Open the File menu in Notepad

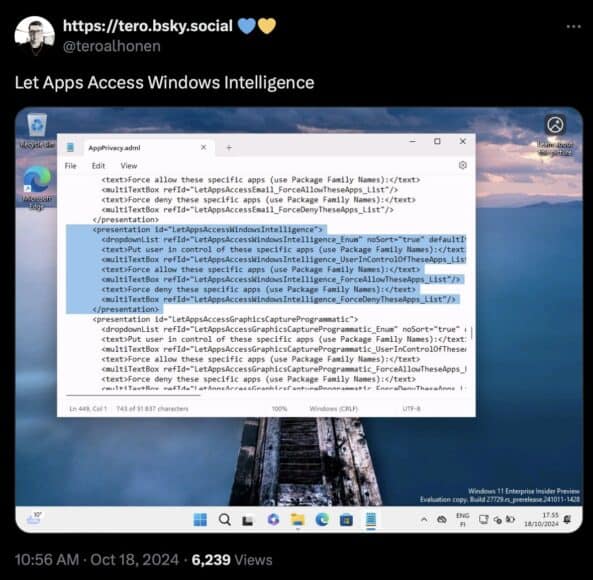(x=71, y=166)
